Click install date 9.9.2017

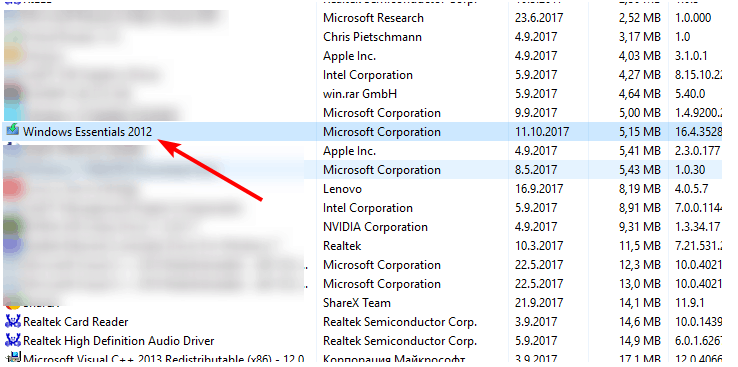point(536,113)
